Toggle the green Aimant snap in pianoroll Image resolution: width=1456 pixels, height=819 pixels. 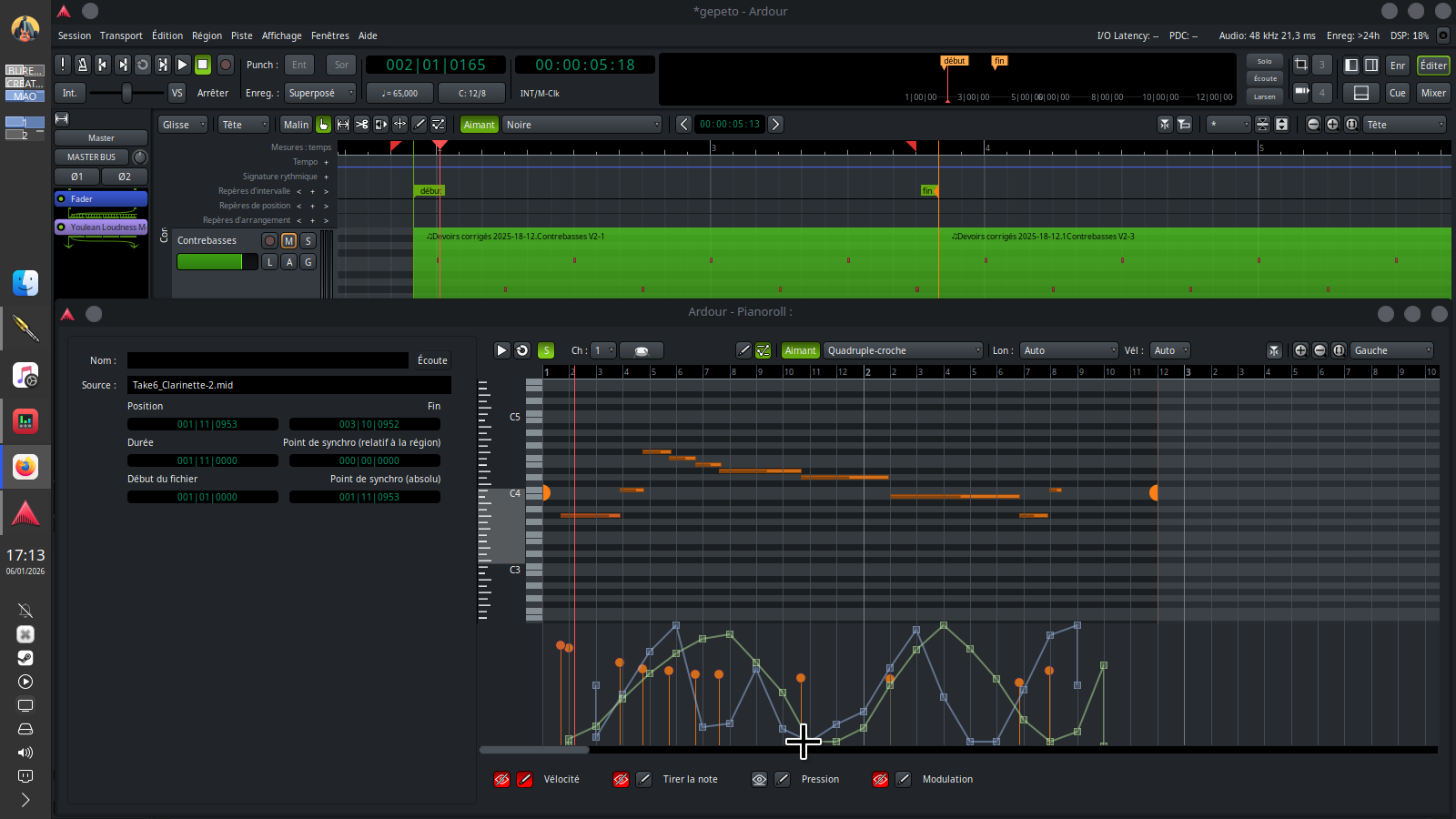coord(800,350)
